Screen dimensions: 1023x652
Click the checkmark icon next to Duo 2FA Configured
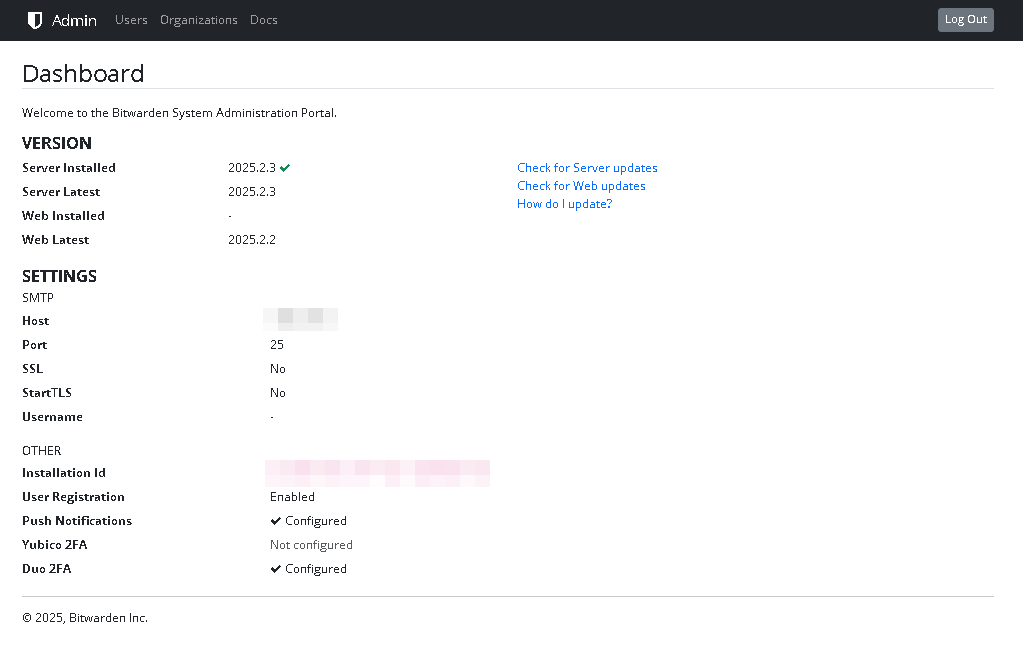275,568
